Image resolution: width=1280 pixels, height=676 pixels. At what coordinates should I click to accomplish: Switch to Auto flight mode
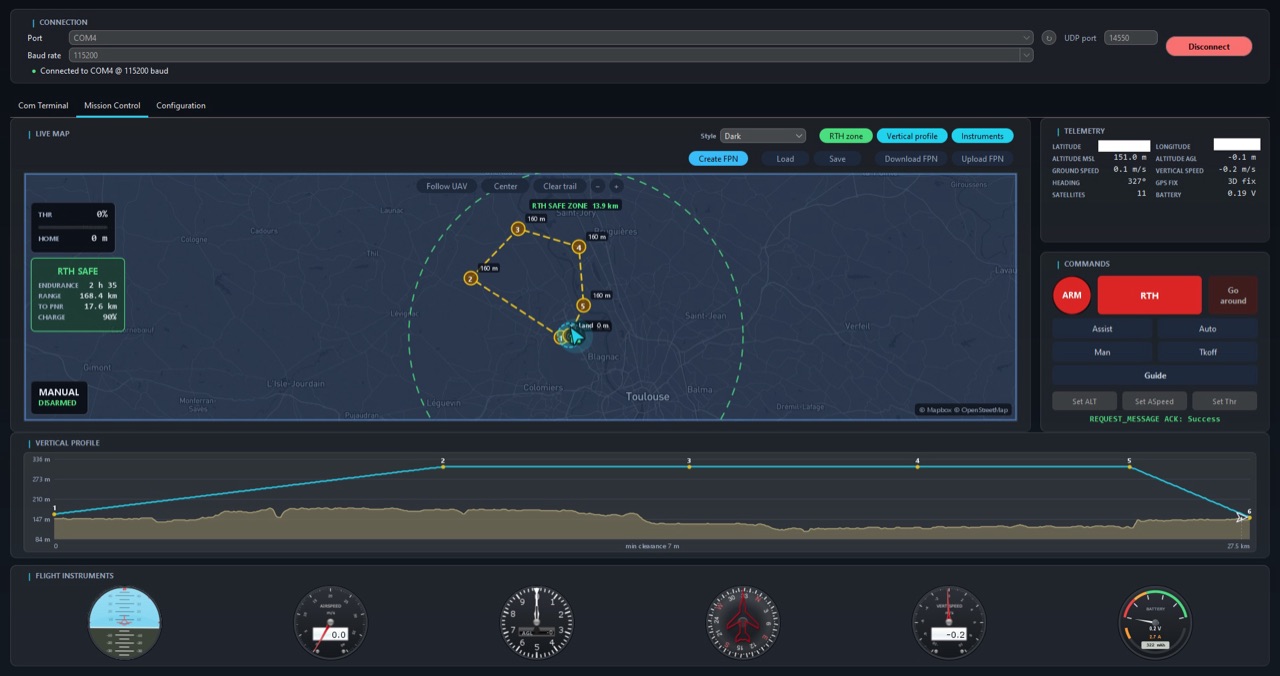[1207, 328]
